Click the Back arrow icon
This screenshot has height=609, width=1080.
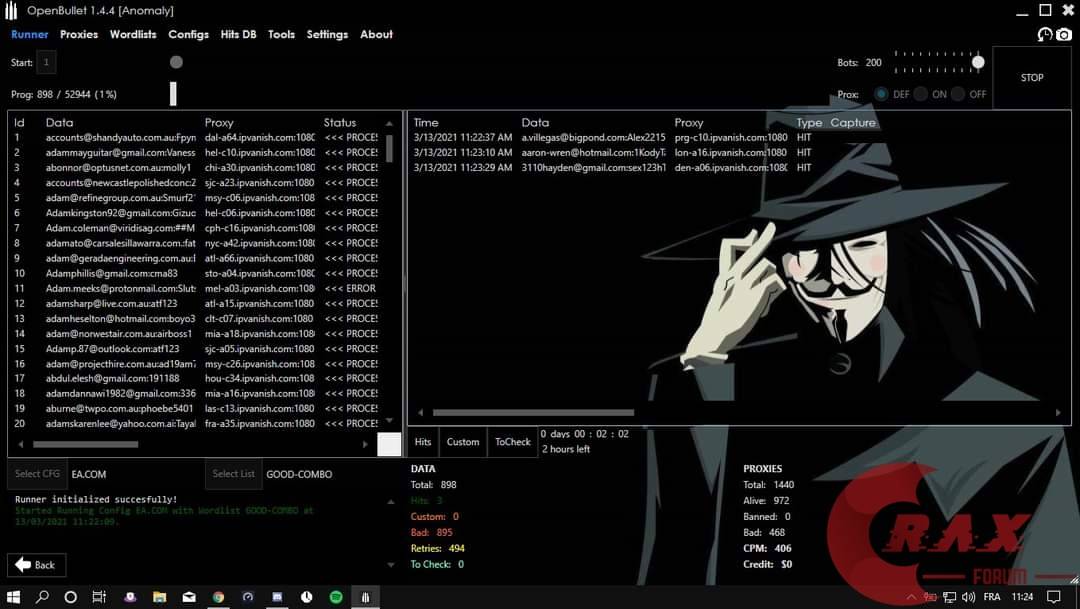point(23,565)
